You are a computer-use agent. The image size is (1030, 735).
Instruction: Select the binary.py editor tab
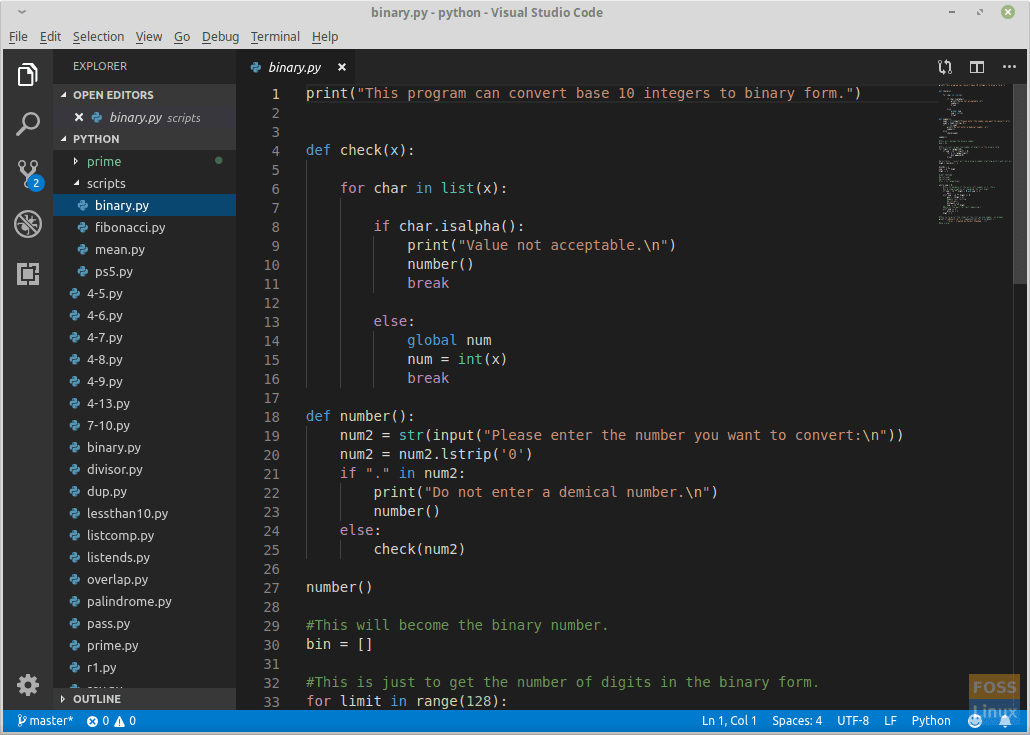pos(295,67)
